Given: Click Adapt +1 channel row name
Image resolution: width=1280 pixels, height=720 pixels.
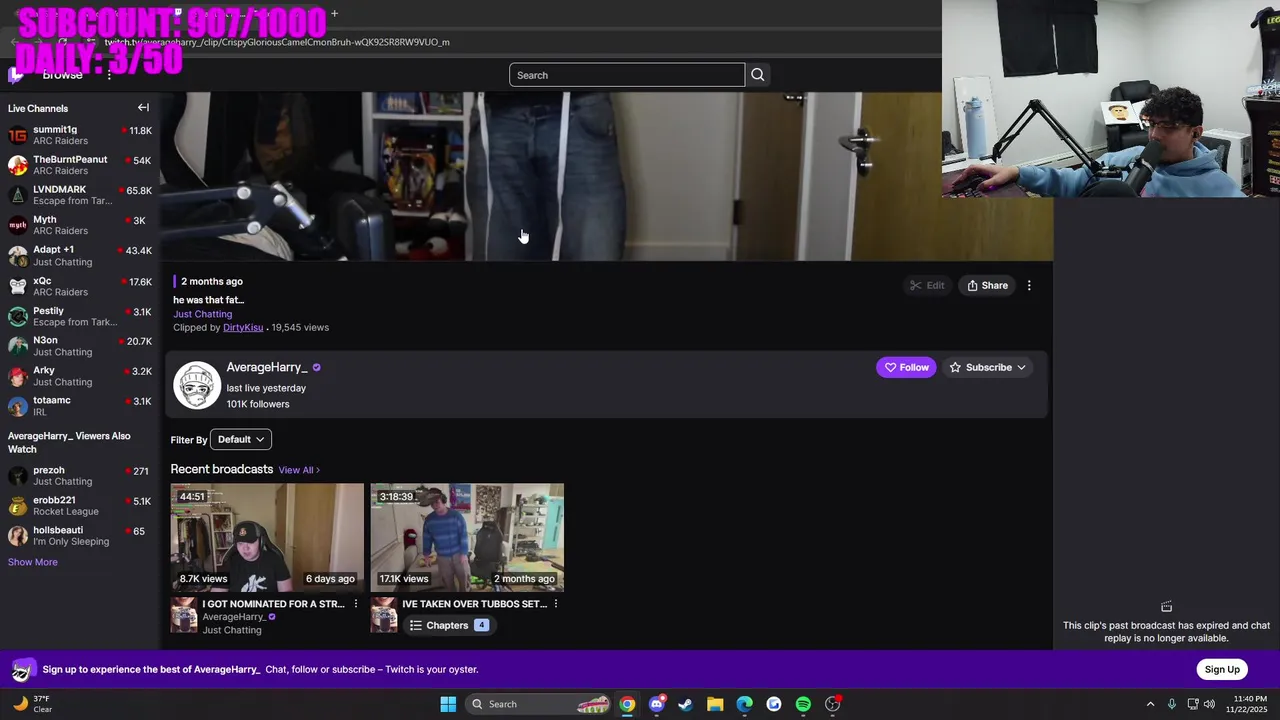Looking at the screenshot, I should [x=53, y=250].
